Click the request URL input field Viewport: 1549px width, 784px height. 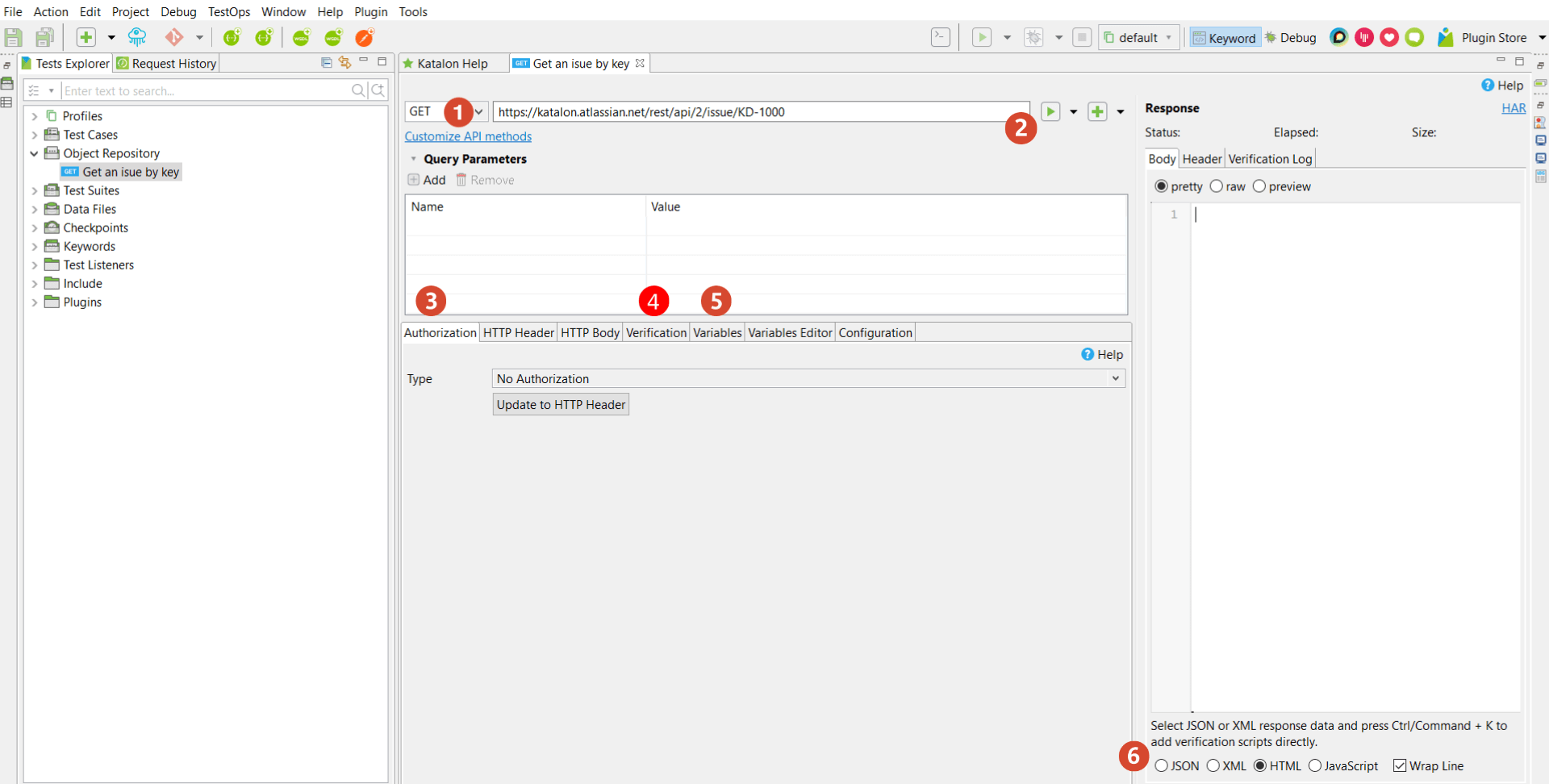pos(761,111)
